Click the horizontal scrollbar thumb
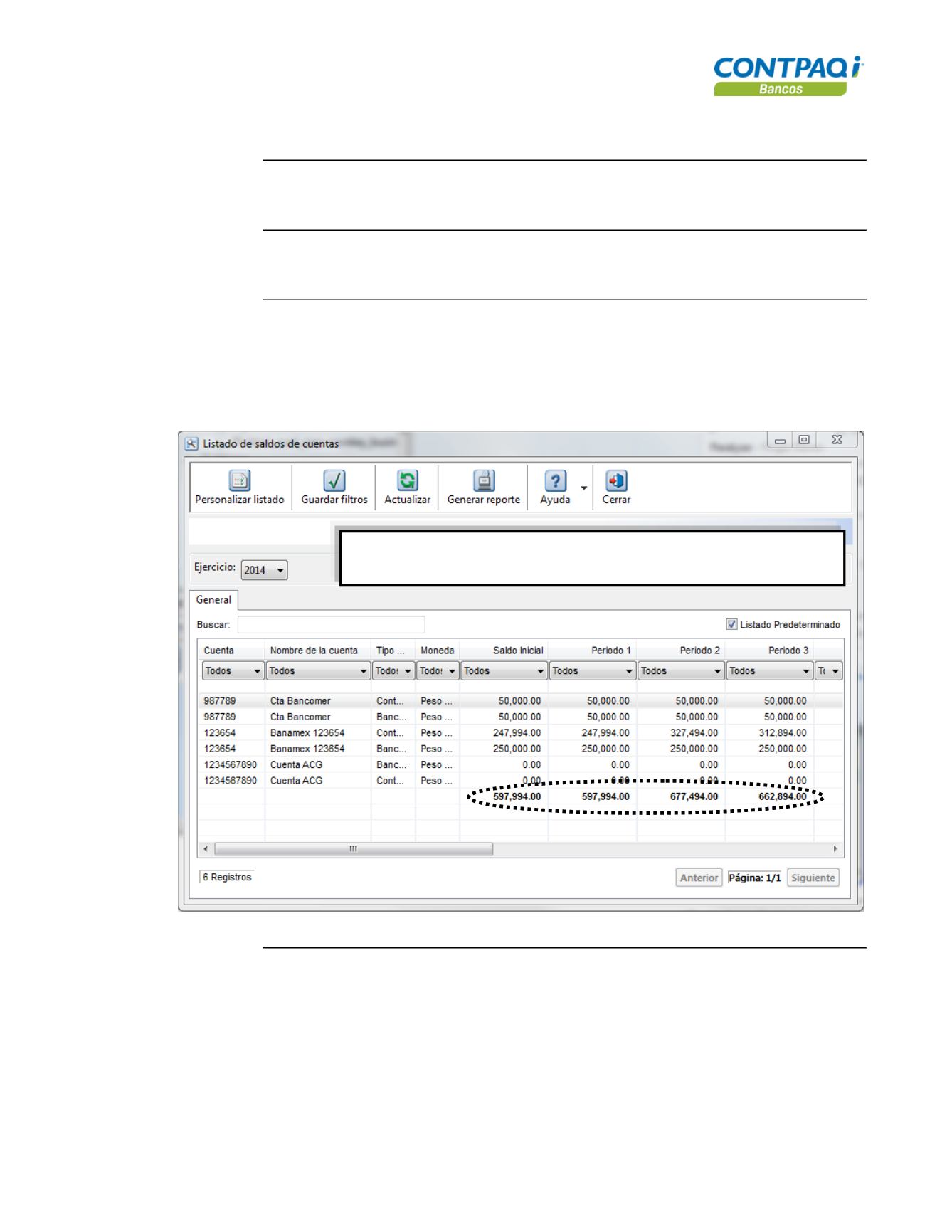952x1232 pixels. coord(354,849)
